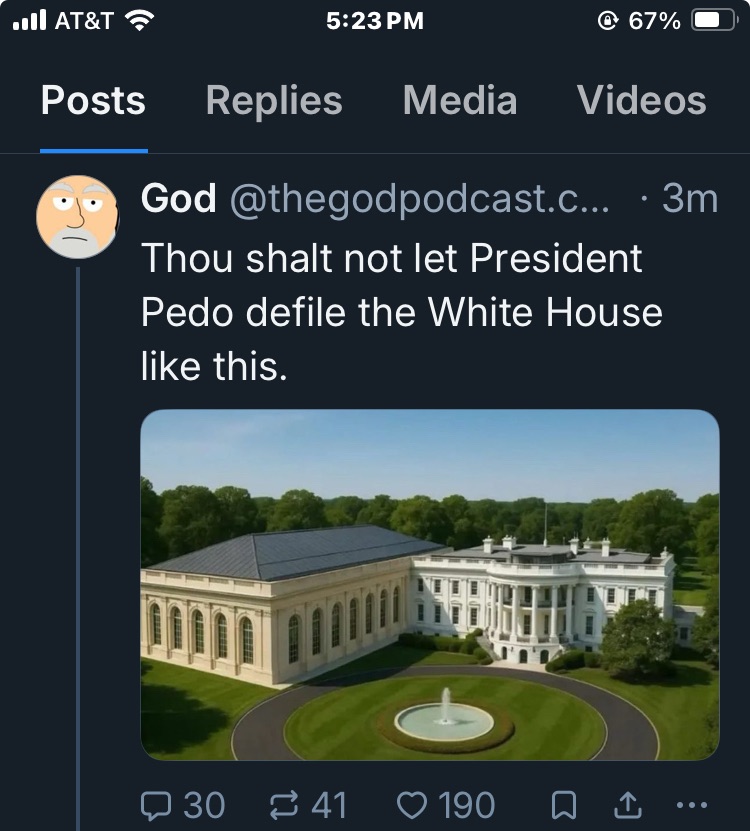750x831 pixels.
Task: Go to the Videos tab
Action: coord(641,101)
